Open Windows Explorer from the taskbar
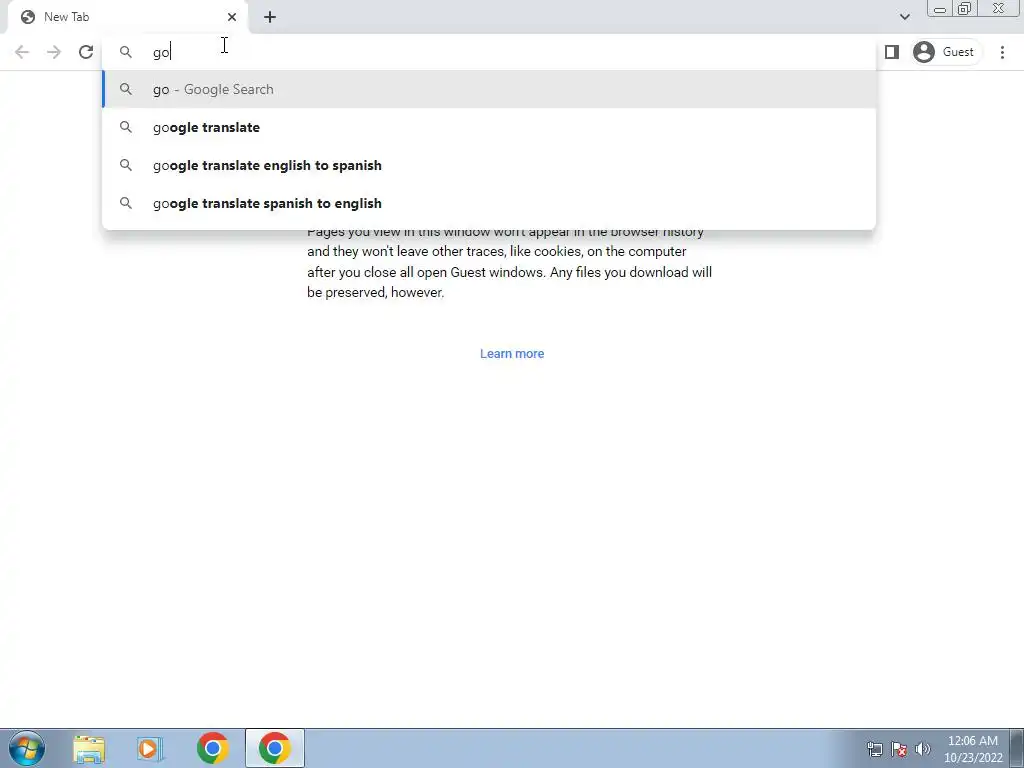 [89, 748]
